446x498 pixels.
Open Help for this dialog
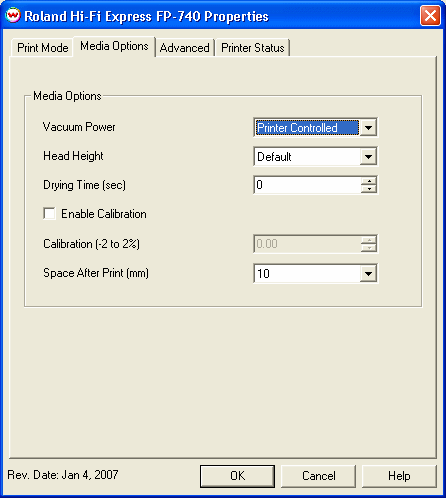click(399, 476)
